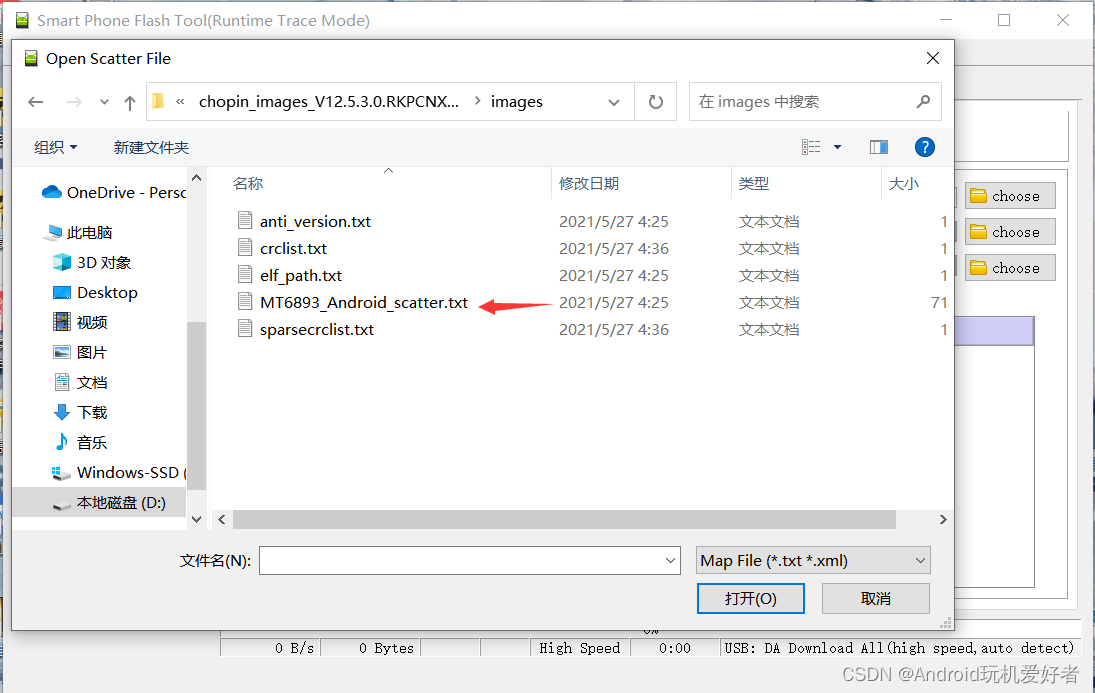Viewport: 1095px width, 693px height.
Task: Select sparsecrclist.txt file
Action: pos(317,330)
